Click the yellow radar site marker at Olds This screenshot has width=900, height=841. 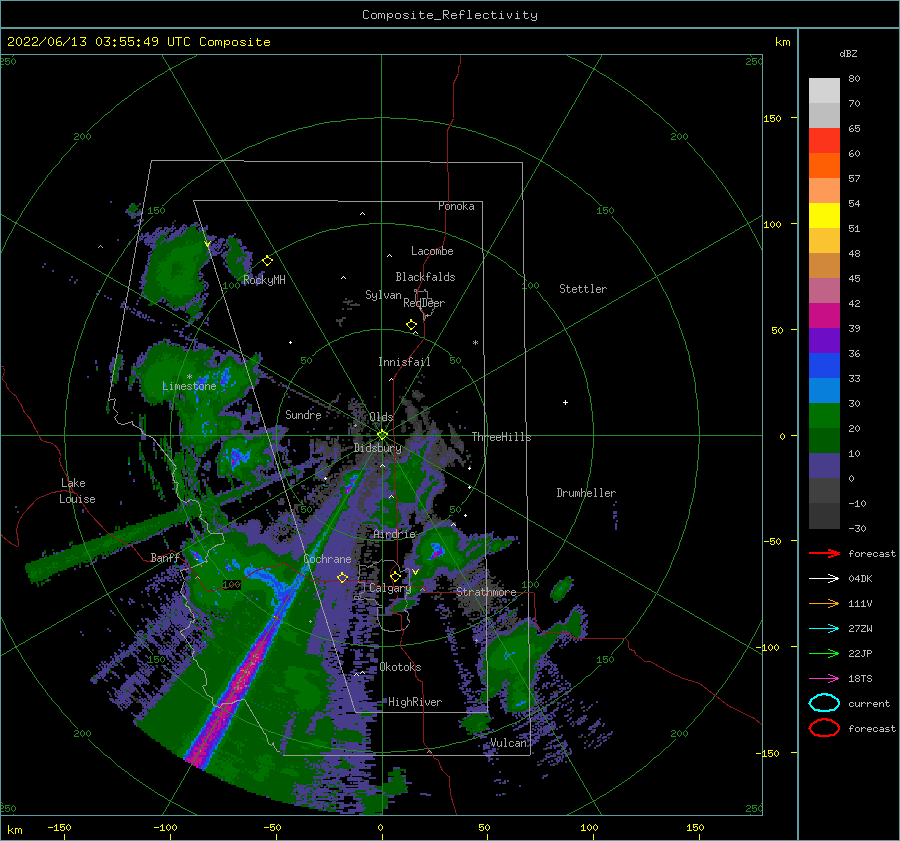382,435
